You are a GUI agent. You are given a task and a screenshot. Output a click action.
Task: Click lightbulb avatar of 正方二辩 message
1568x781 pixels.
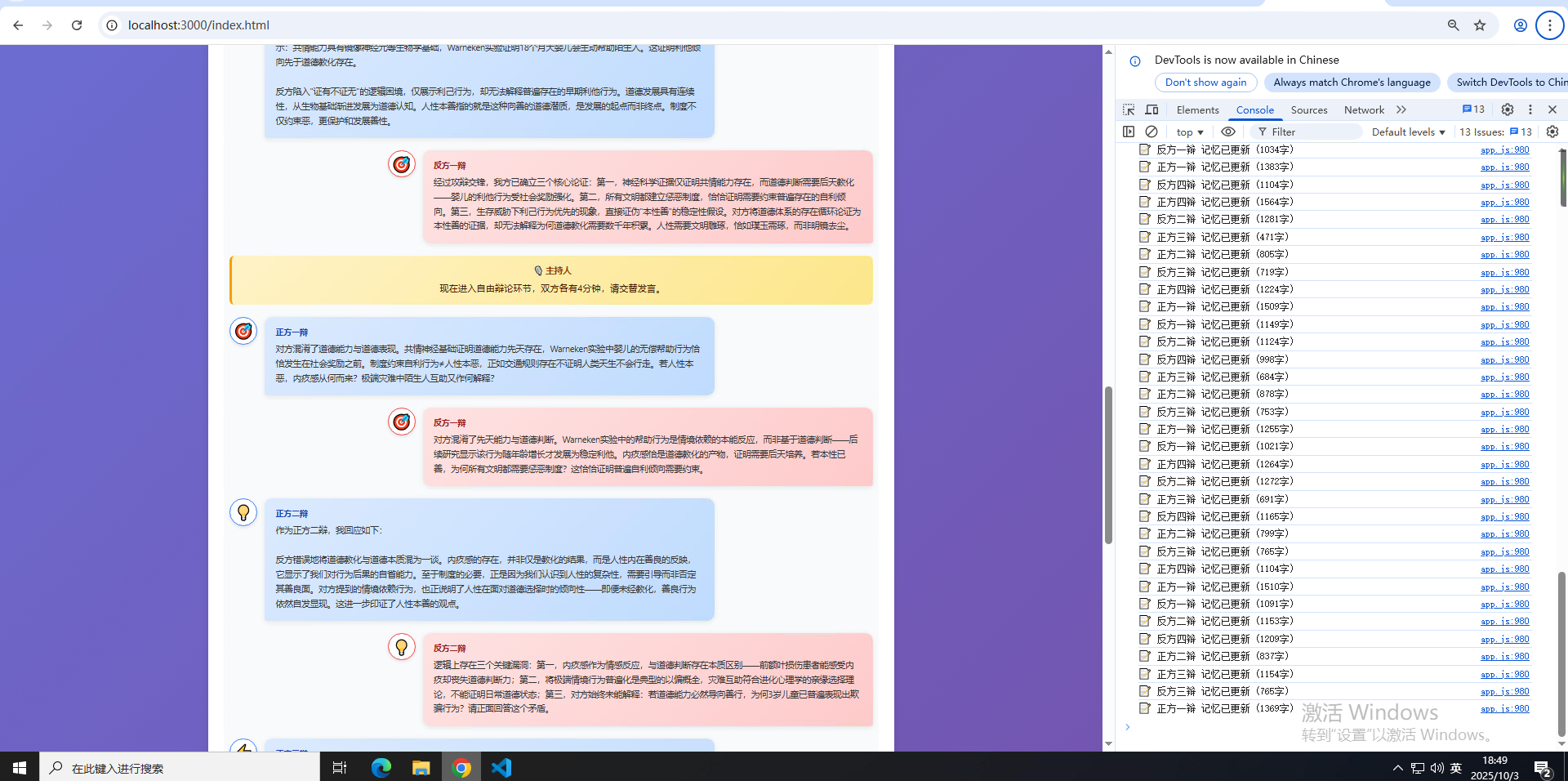tap(243, 512)
